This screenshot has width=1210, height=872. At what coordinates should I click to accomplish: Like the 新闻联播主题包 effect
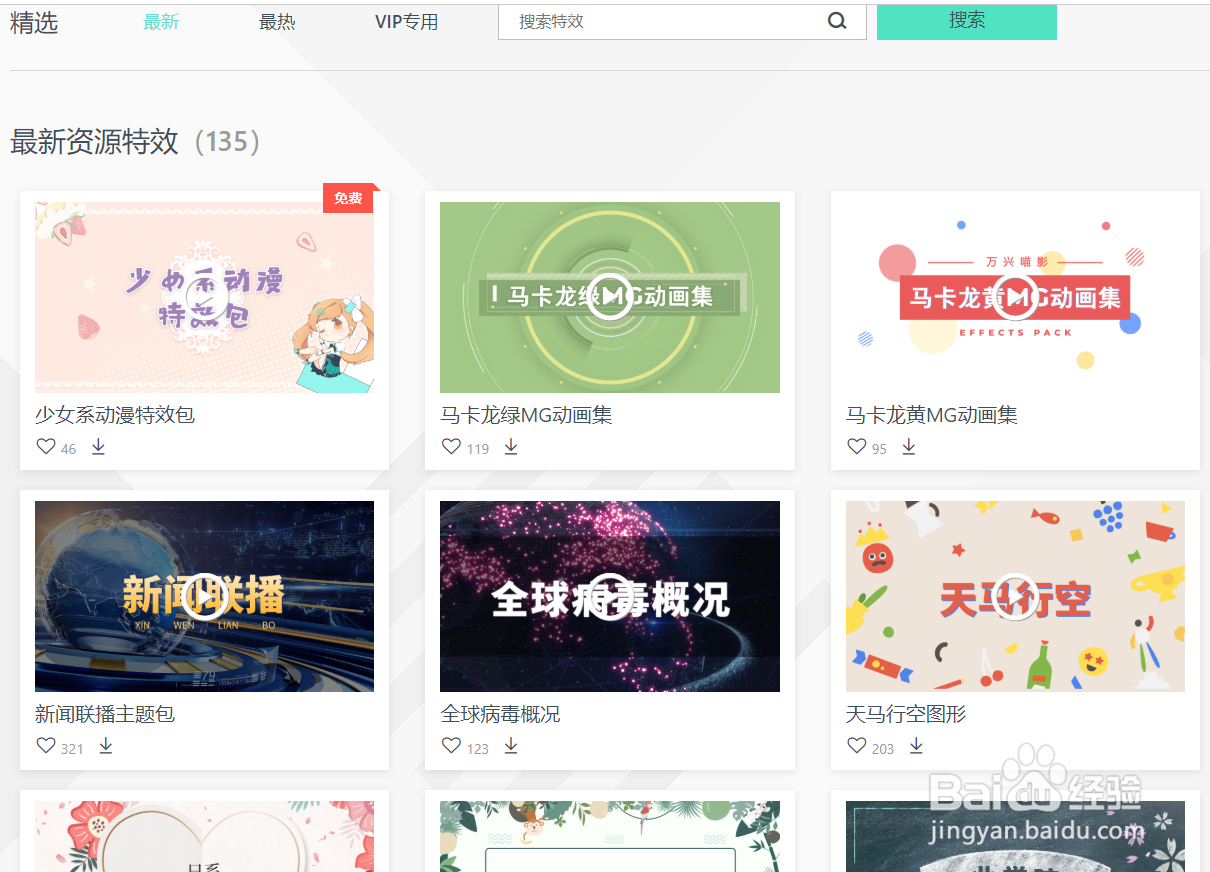tap(46, 746)
